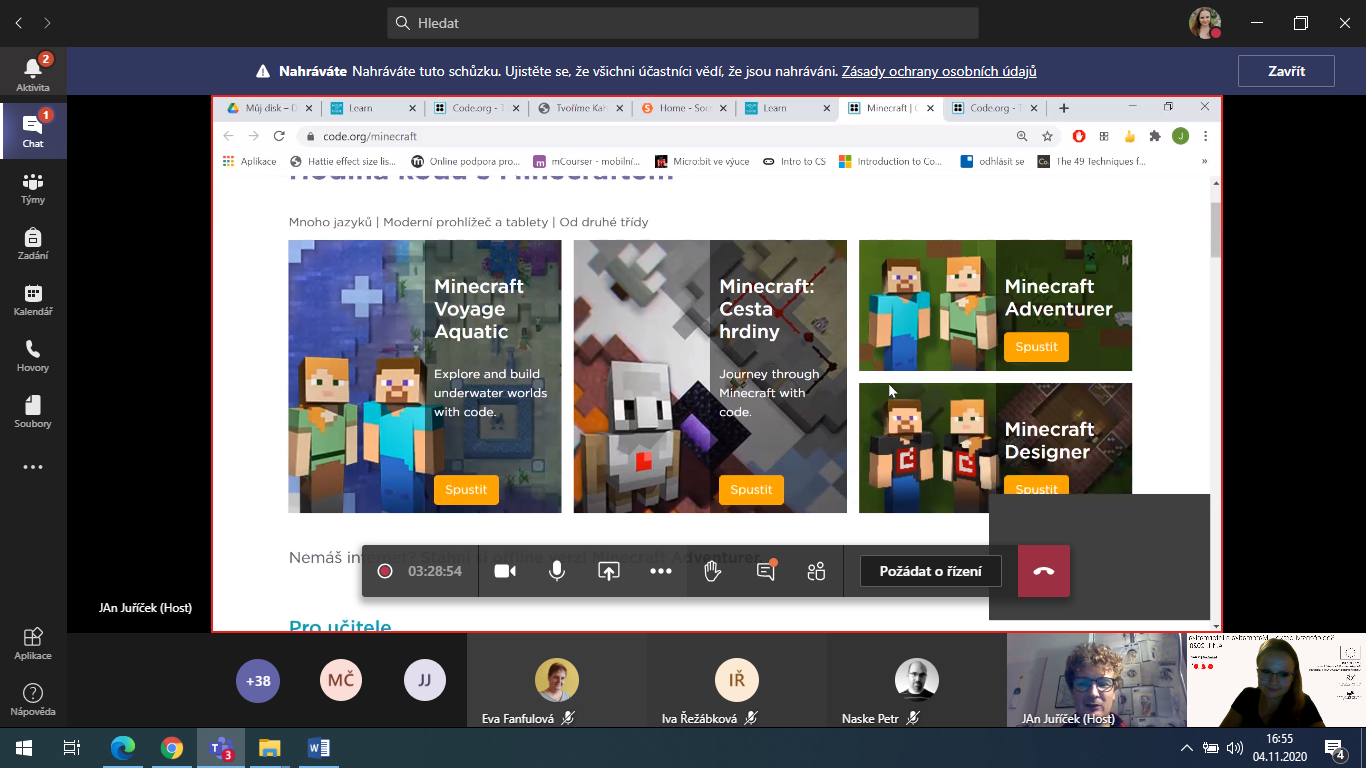Image resolution: width=1366 pixels, height=768 pixels.
Task: Click the Zavřít button on recording banner
Action: pyautogui.click(x=1286, y=71)
